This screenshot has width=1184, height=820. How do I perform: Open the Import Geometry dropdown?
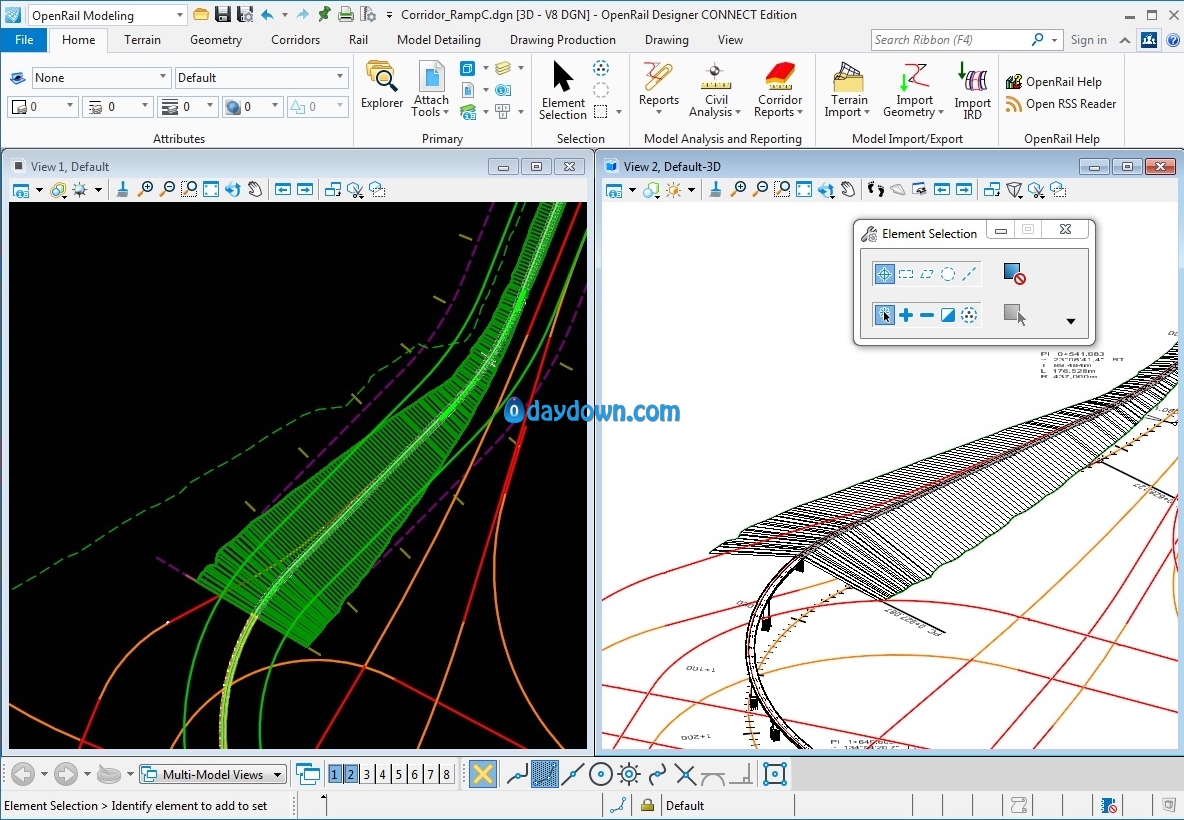point(914,89)
